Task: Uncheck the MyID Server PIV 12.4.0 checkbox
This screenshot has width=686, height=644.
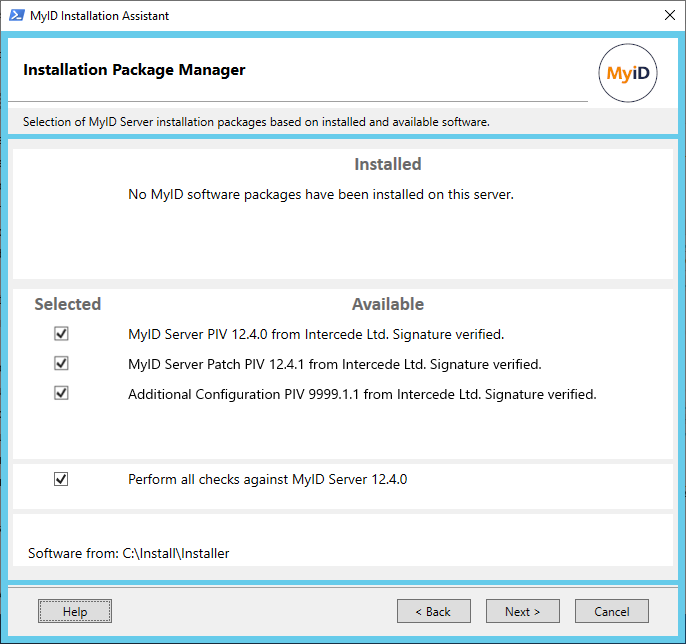Action: [62, 334]
